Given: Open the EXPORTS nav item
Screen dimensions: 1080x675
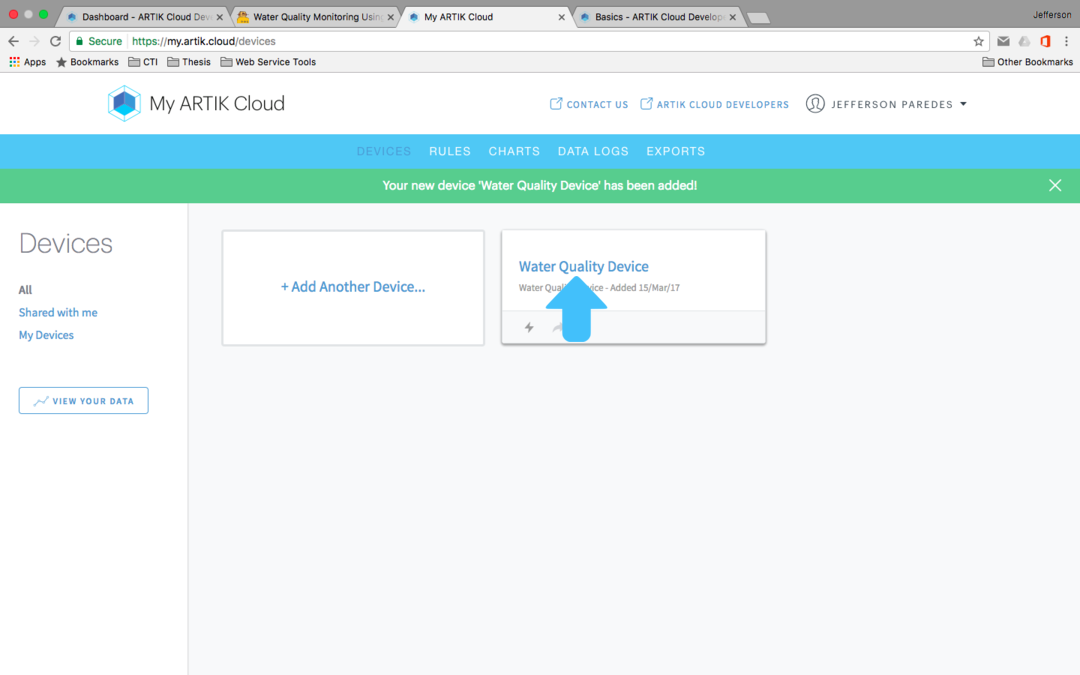Looking at the screenshot, I should click(676, 151).
